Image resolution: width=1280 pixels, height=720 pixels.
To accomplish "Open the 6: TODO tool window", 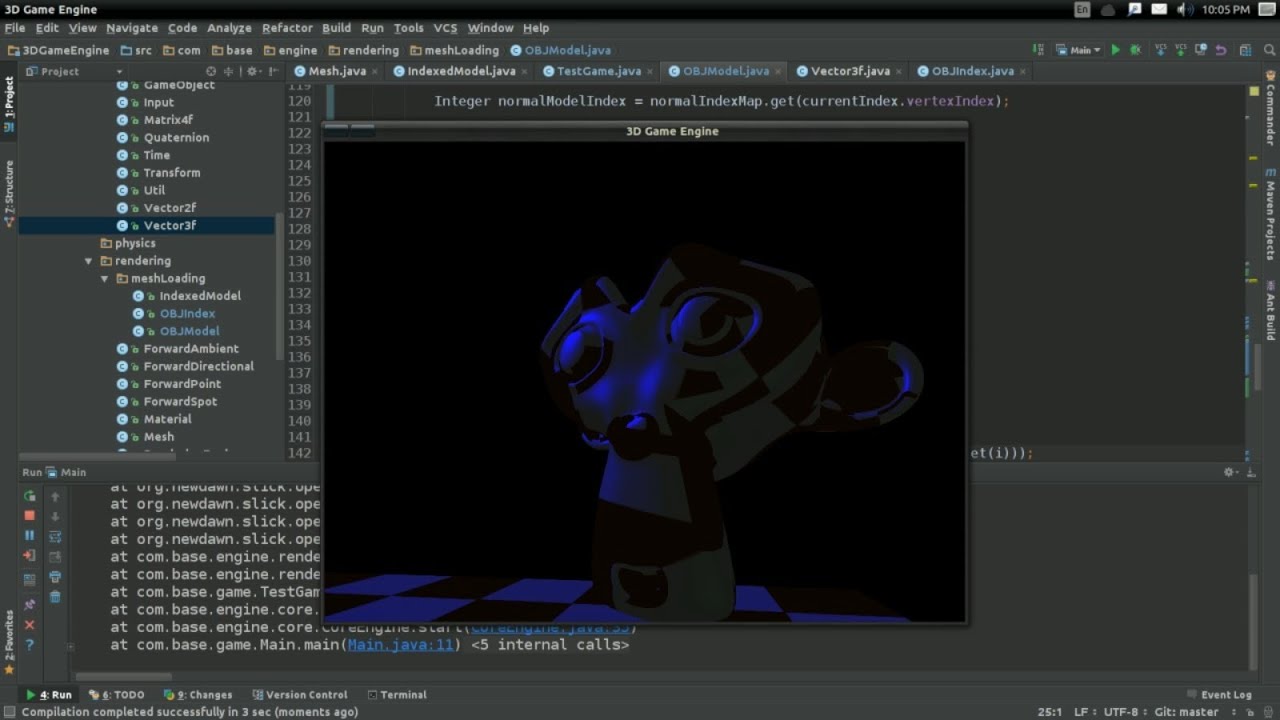I will [116, 695].
